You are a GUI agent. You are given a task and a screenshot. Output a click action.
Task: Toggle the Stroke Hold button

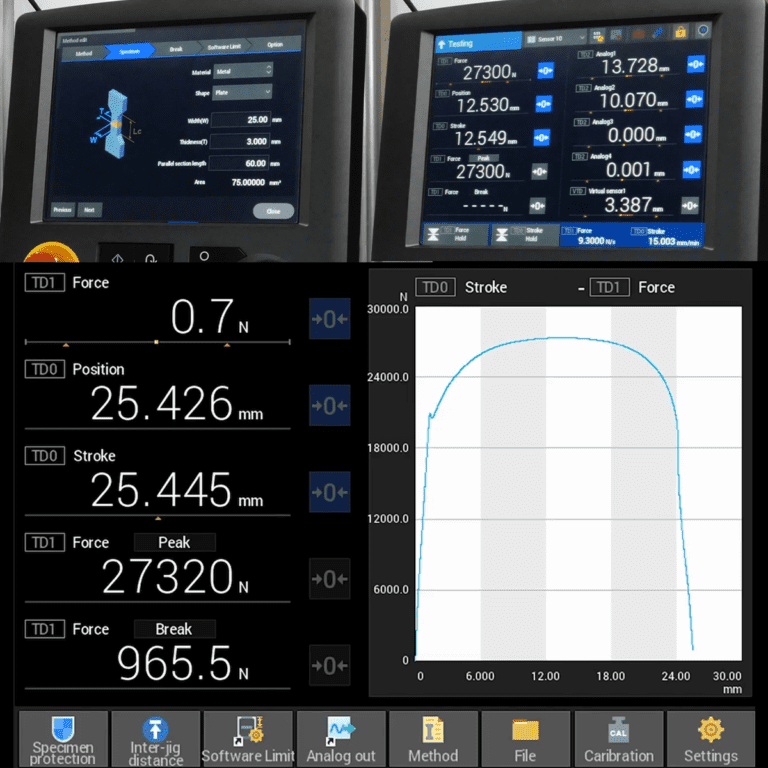(x=526, y=235)
